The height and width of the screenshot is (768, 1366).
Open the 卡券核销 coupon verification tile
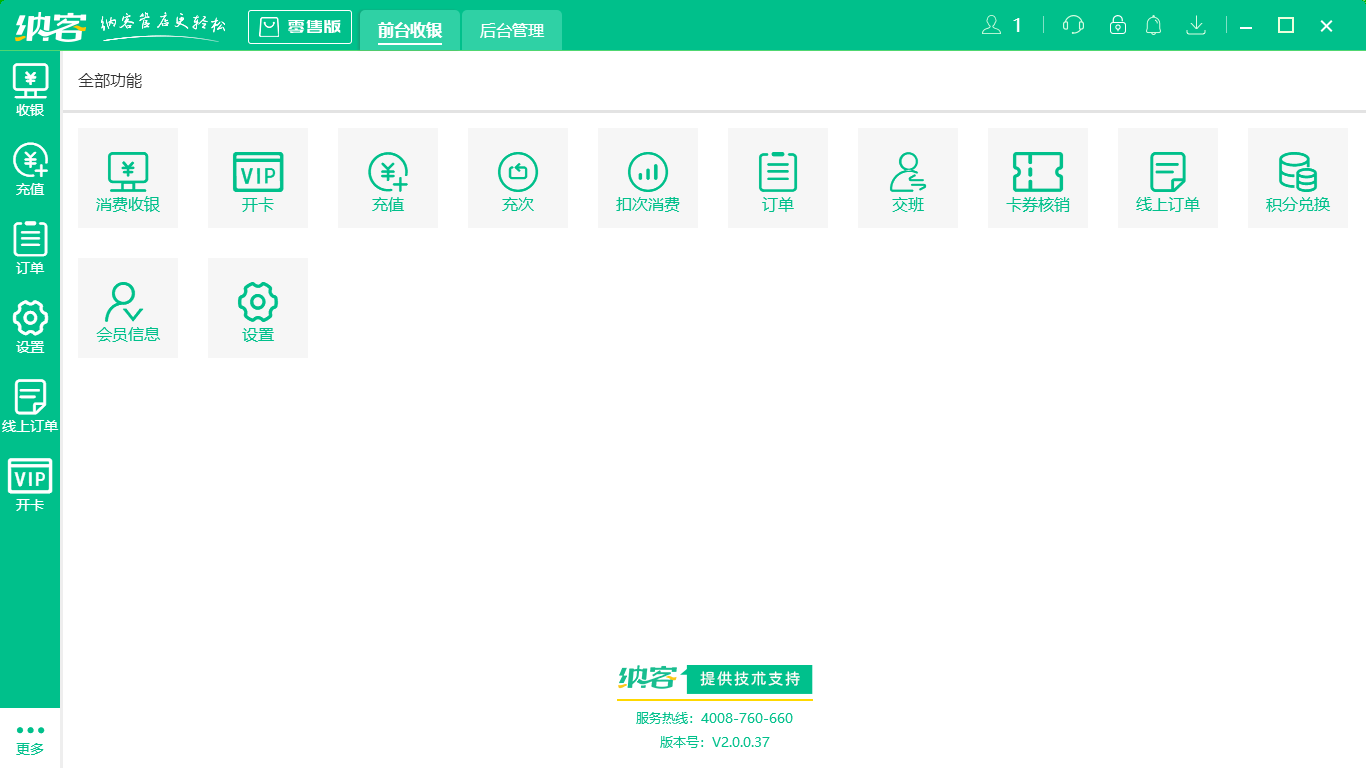coord(1038,178)
